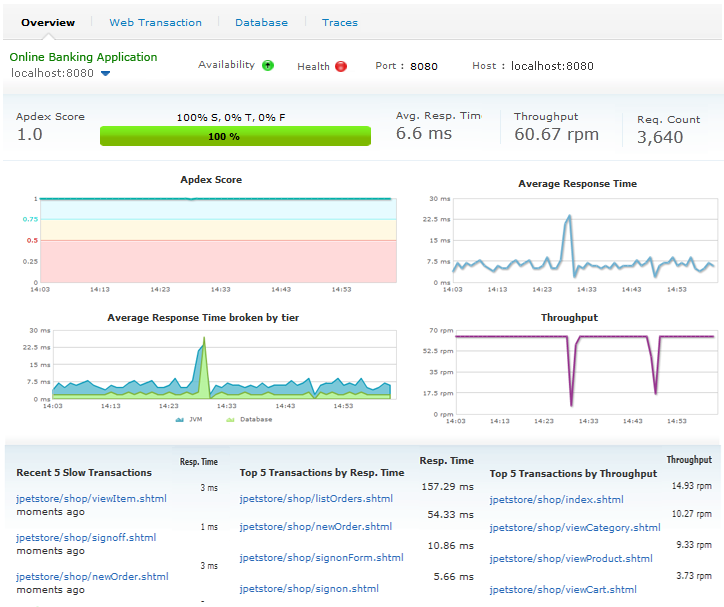724x607 pixels.
Task: Click the green Availability status icon
Action: [268, 66]
